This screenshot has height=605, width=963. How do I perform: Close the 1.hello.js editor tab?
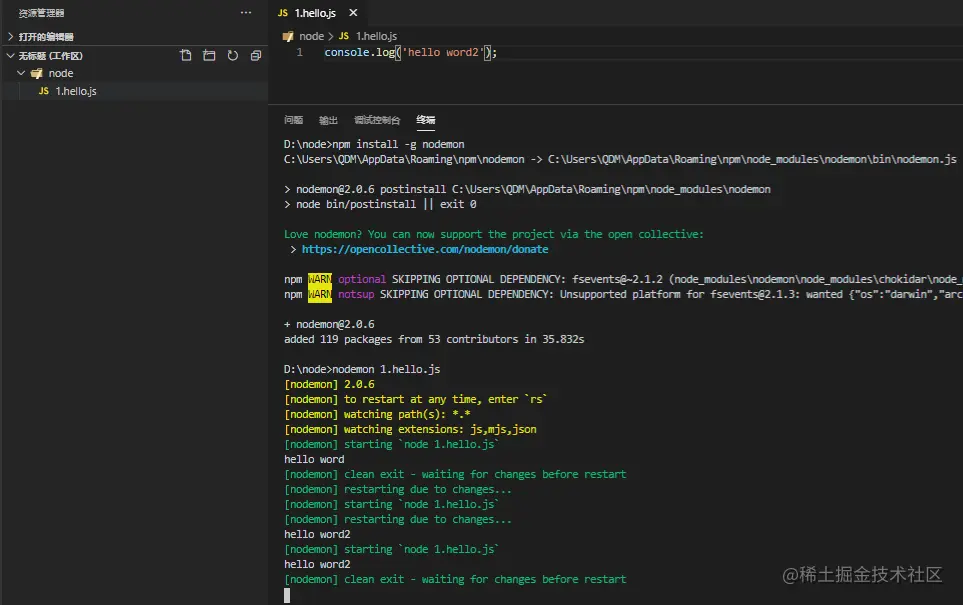pyautogui.click(x=351, y=13)
